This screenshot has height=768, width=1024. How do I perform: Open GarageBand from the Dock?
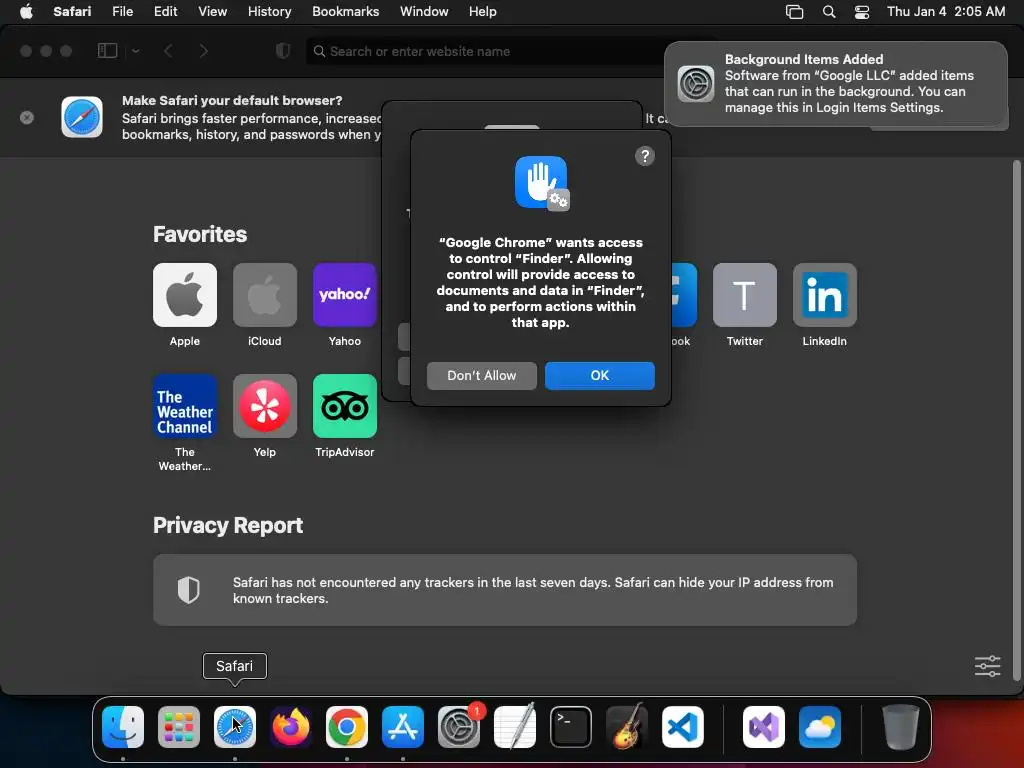coord(627,727)
